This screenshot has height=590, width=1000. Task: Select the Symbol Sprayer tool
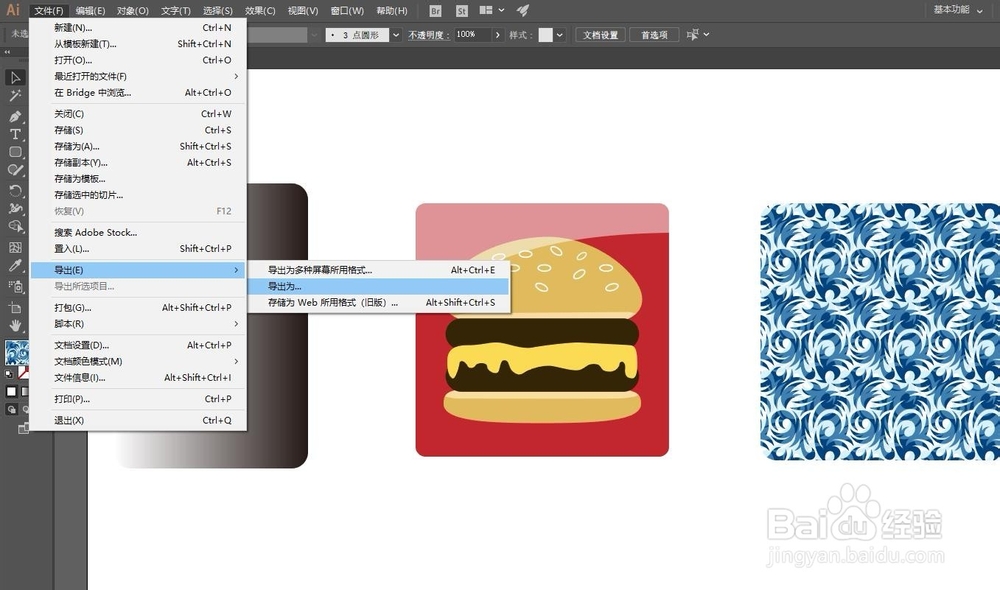[15, 286]
